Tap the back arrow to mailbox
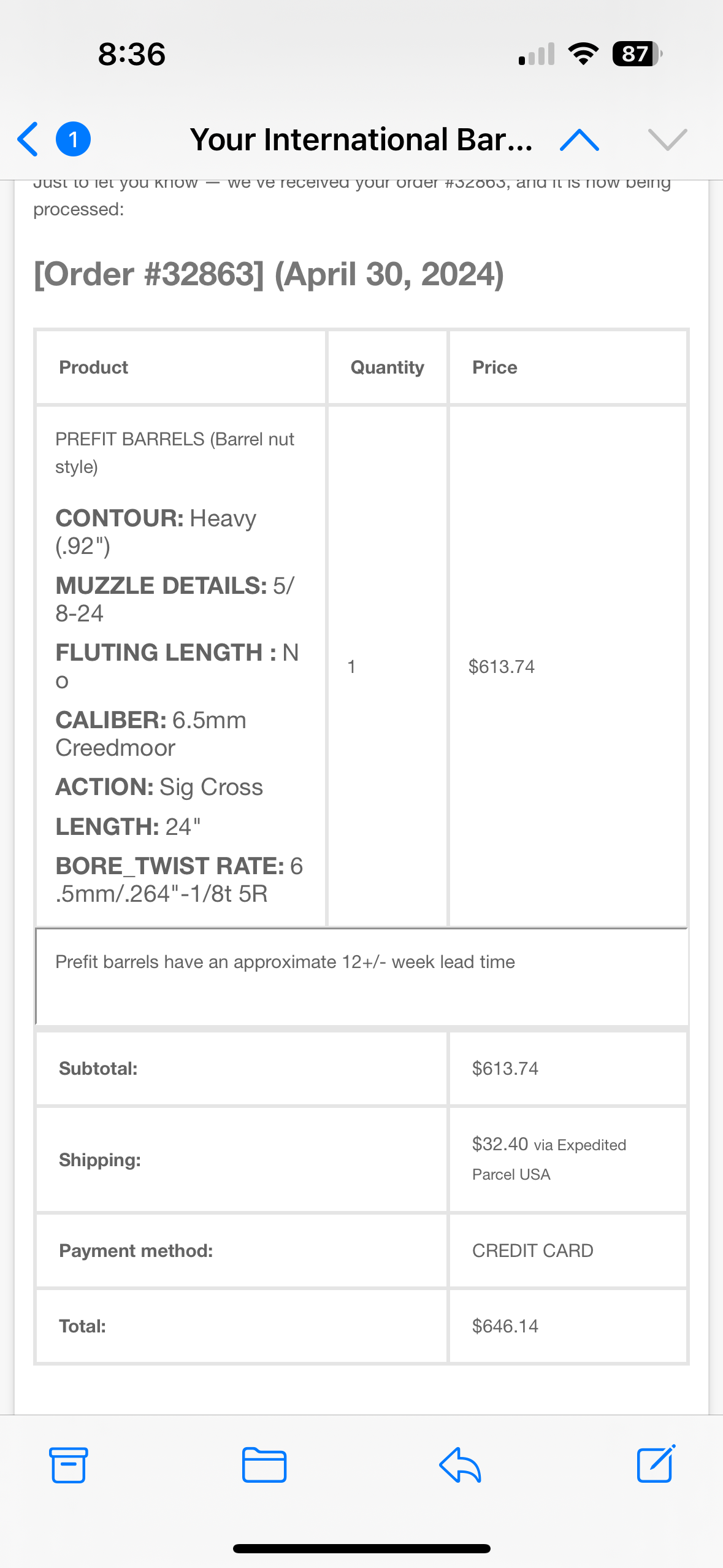 tap(28, 139)
